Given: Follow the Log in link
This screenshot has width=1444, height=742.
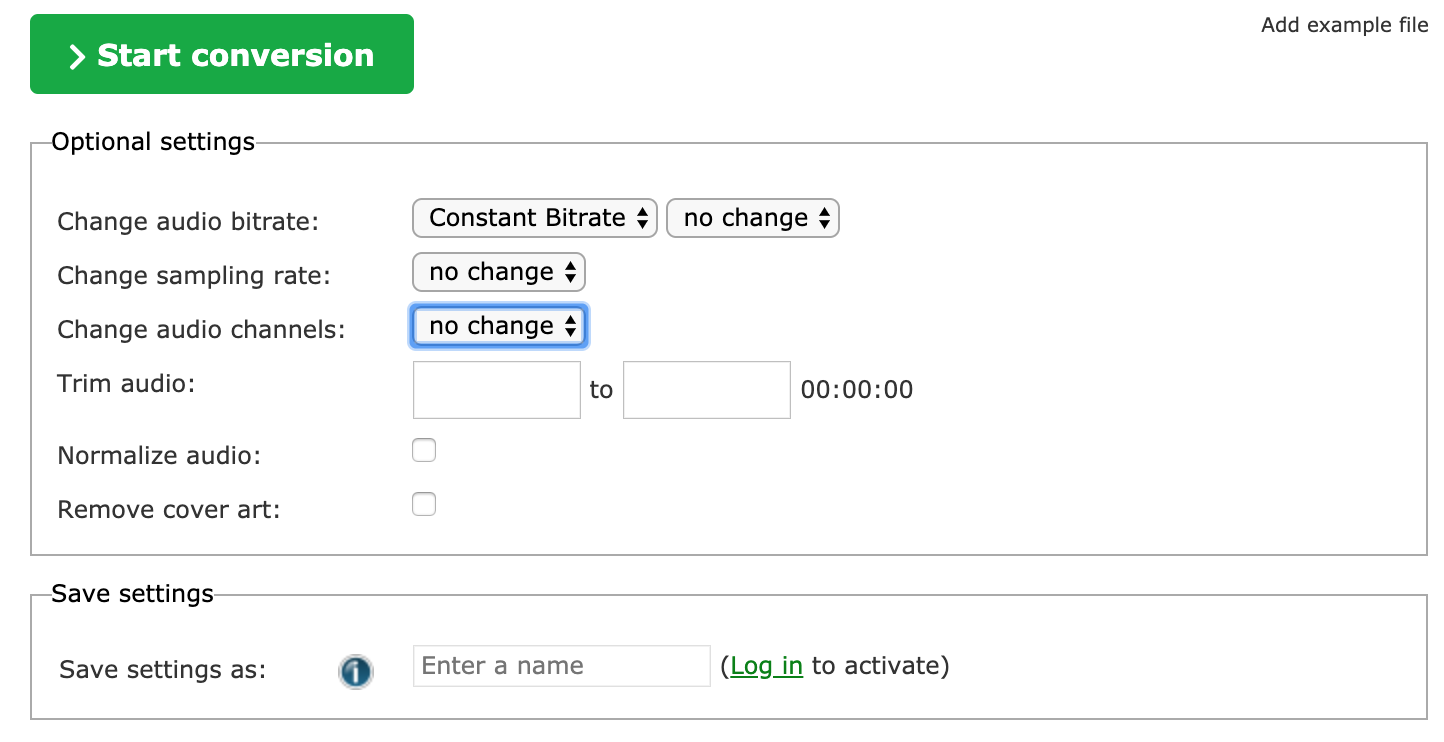Looking at the screenshot, I should (766, 666).
